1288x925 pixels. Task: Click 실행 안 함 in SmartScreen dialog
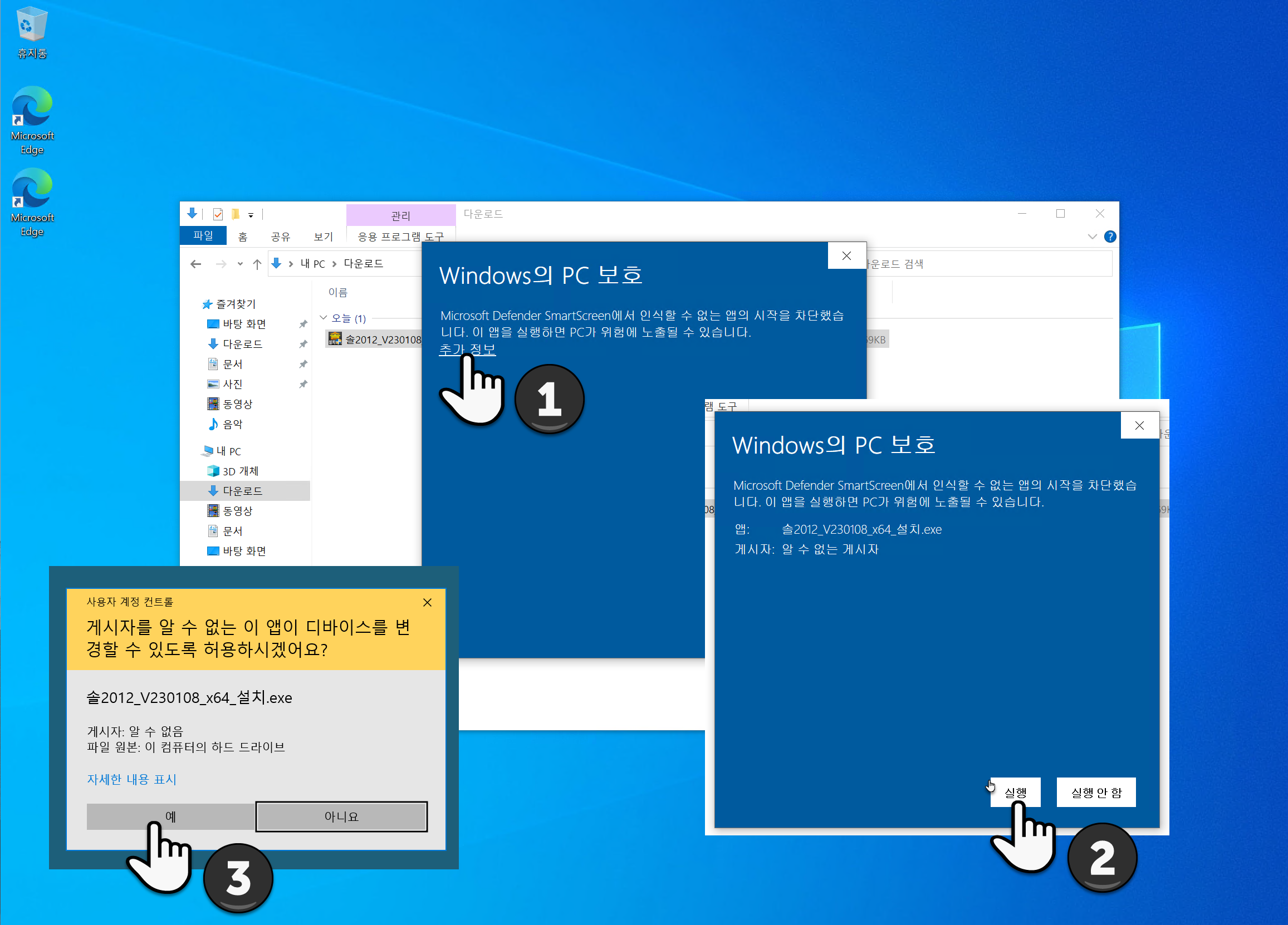tap(1096, 792)
